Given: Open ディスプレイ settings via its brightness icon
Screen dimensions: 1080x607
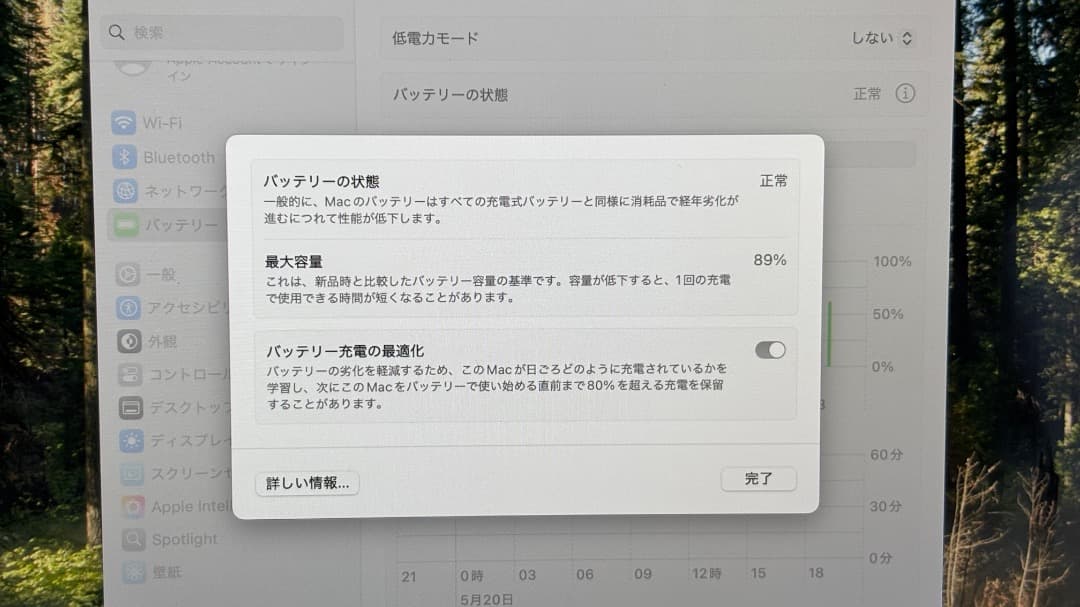Looking at the screenshot, I should pos(131,440).
